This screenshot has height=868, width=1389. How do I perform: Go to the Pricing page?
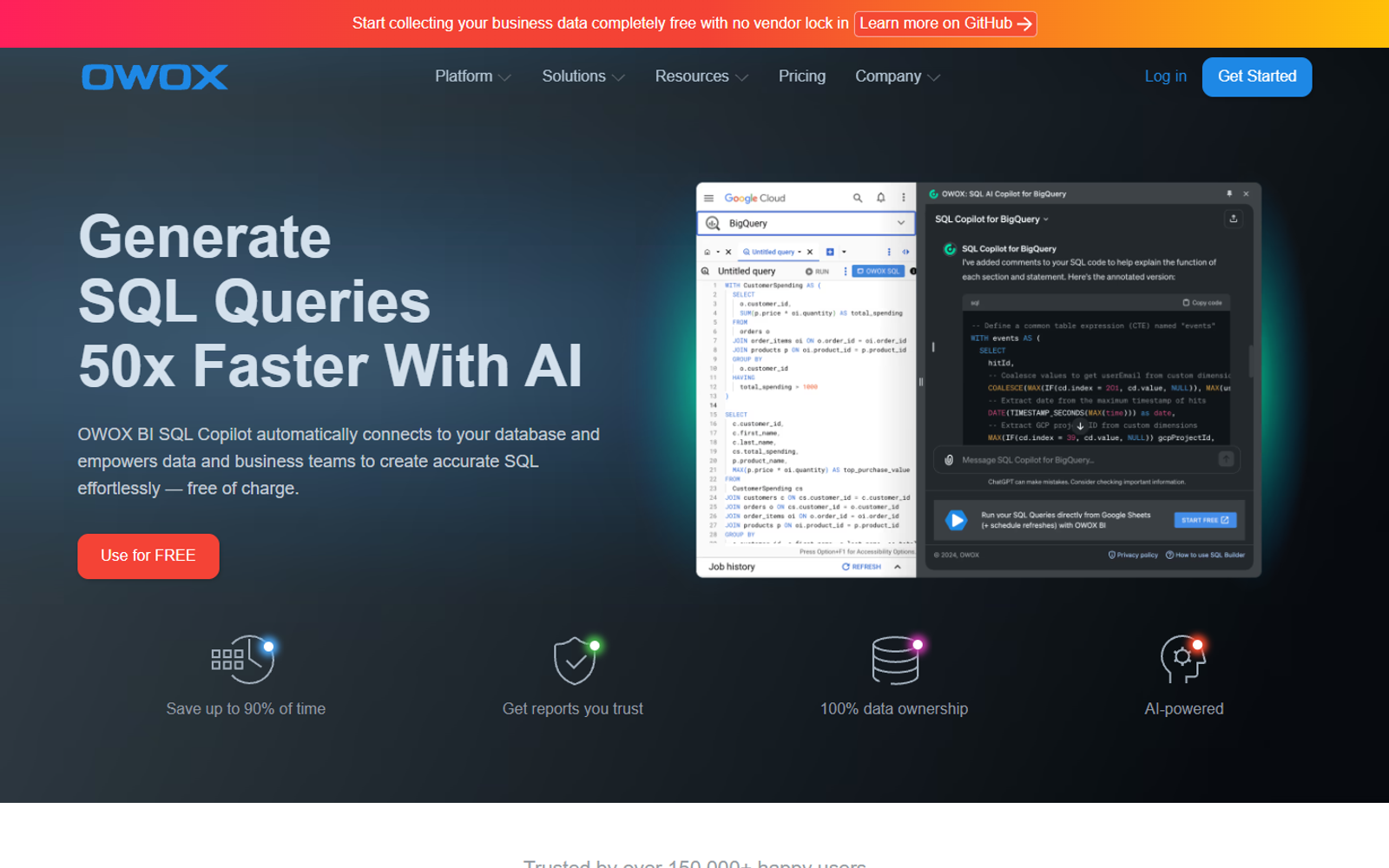click(802, 76)
